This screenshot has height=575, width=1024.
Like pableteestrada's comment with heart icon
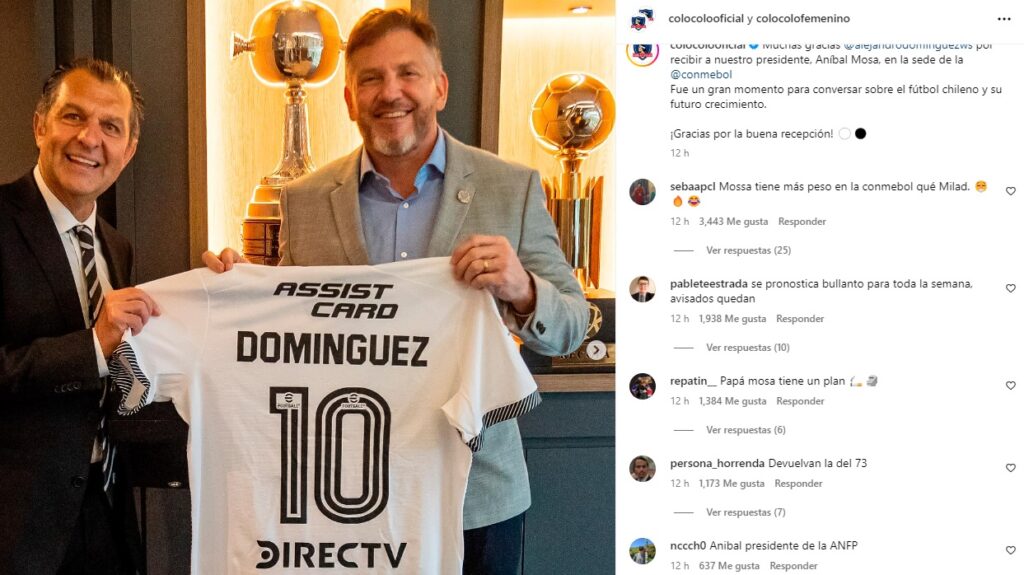1010,288
